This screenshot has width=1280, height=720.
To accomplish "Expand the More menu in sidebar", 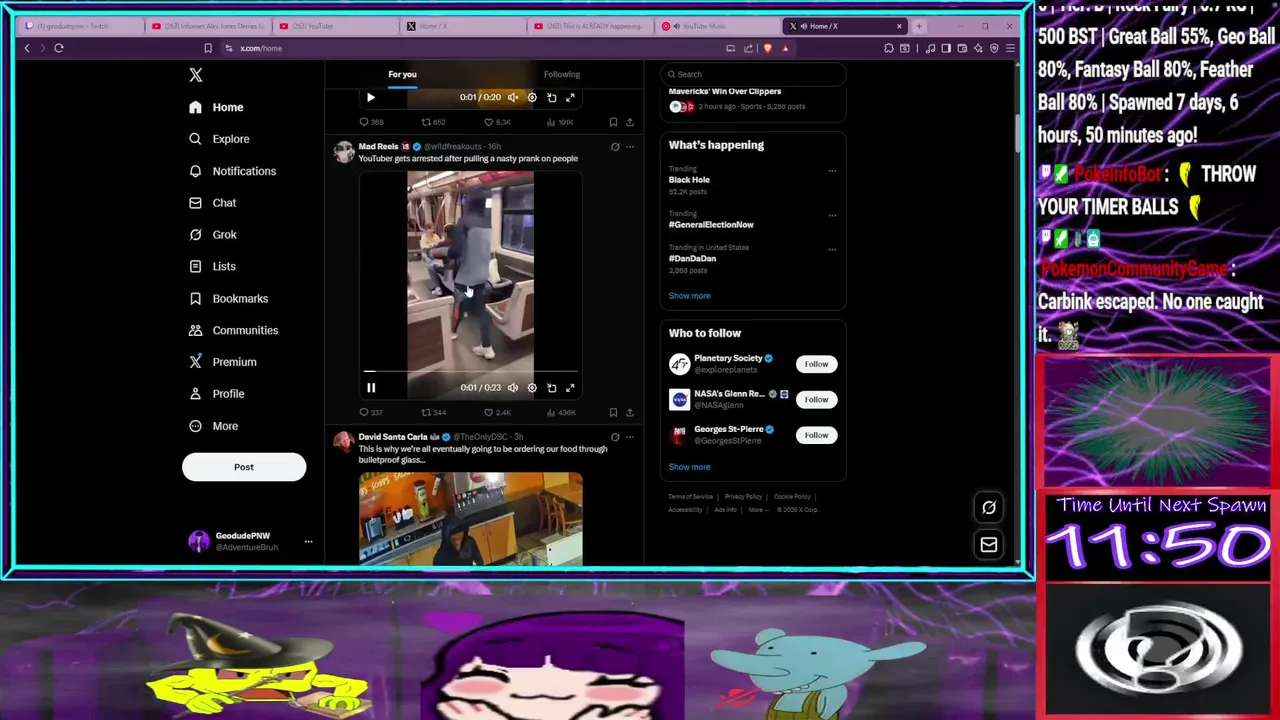I will click(x=213, y=426).
